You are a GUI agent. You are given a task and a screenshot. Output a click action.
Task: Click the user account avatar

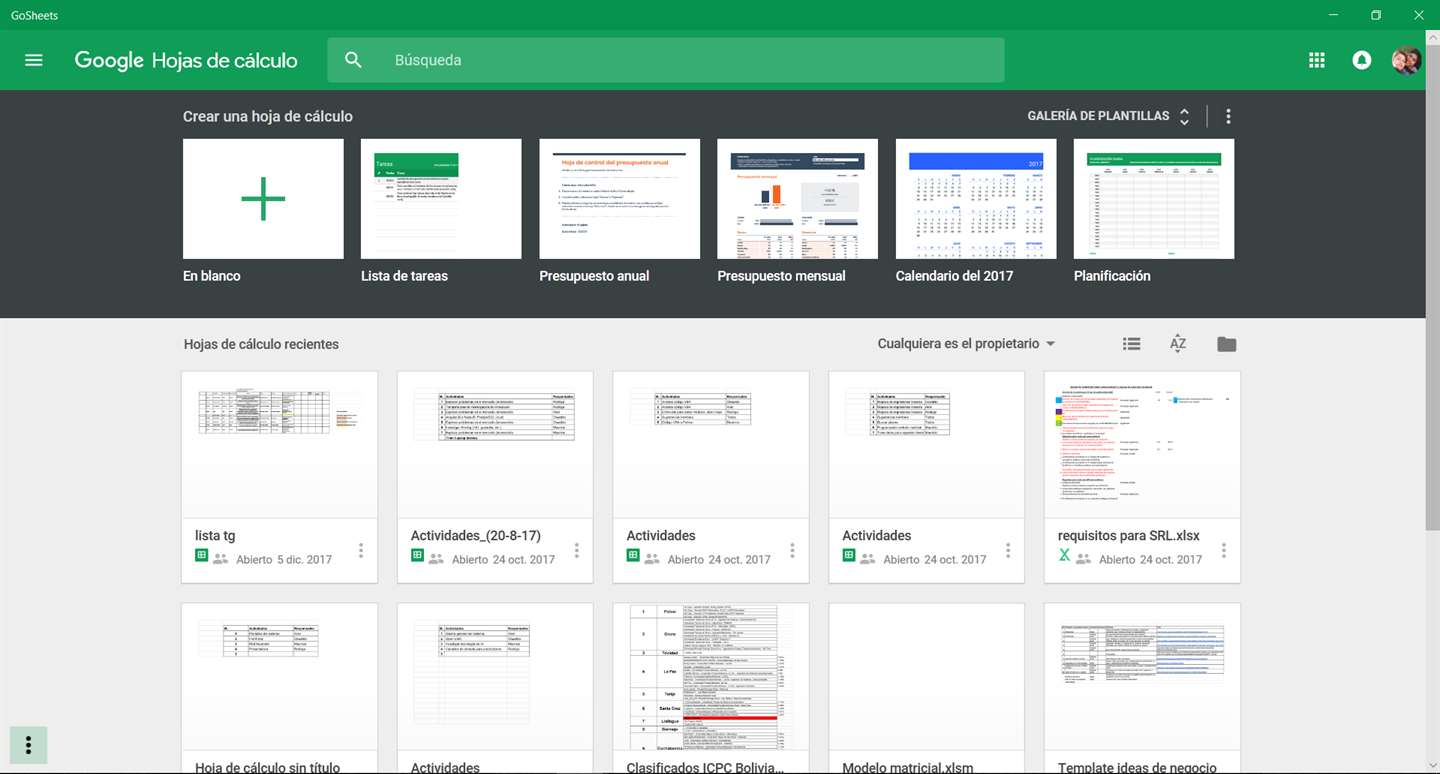1406,60
